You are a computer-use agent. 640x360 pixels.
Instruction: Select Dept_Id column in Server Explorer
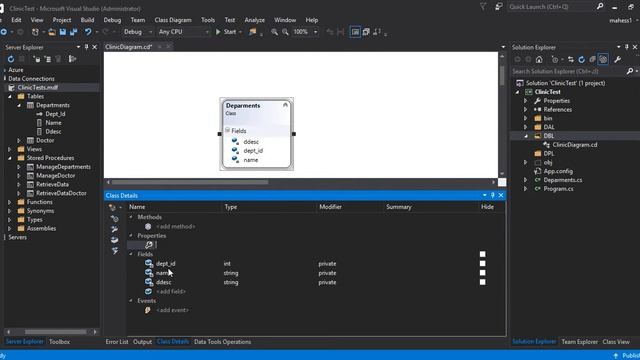tap(55, 114)
